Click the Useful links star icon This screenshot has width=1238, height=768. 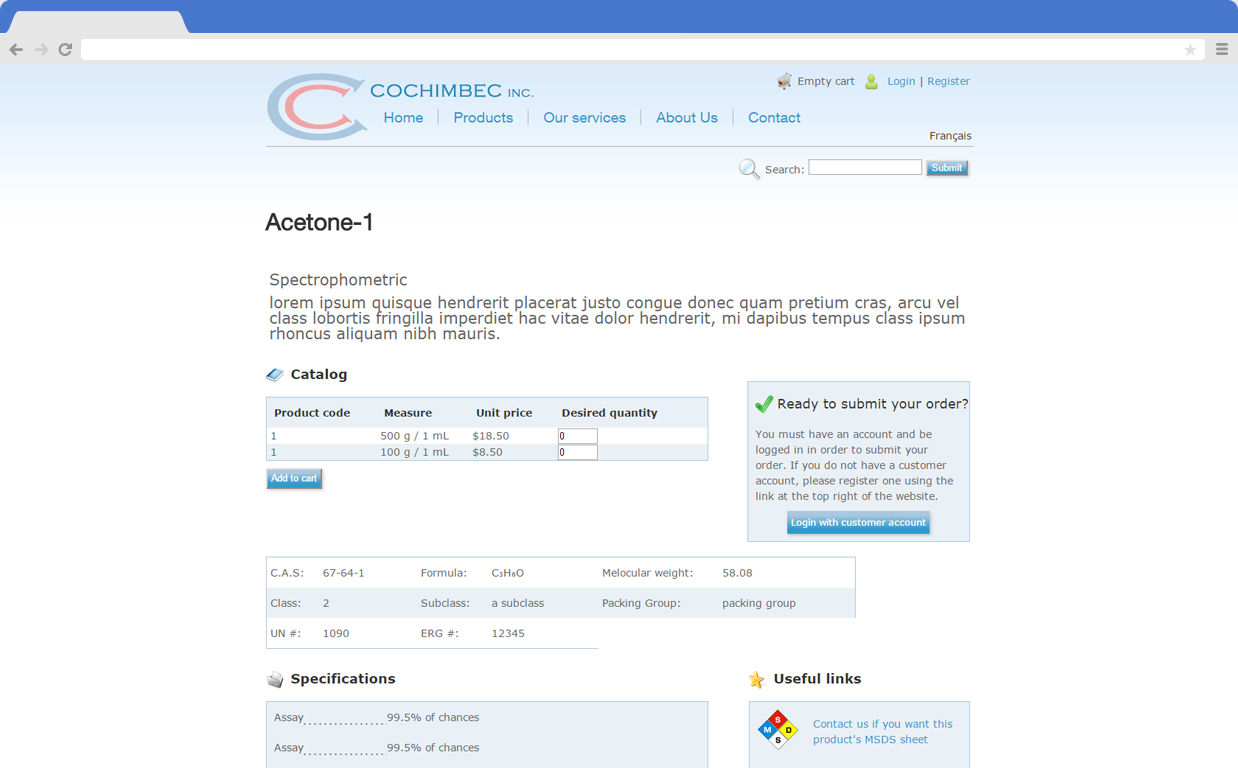click(x=757, y=679)
